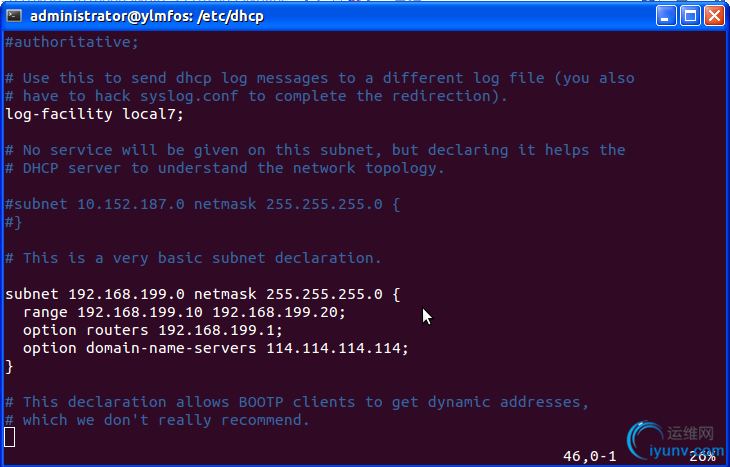Click the which we don't really recommend comment
The height and width of the screenshot is (467, 730).
pos(166,420)
